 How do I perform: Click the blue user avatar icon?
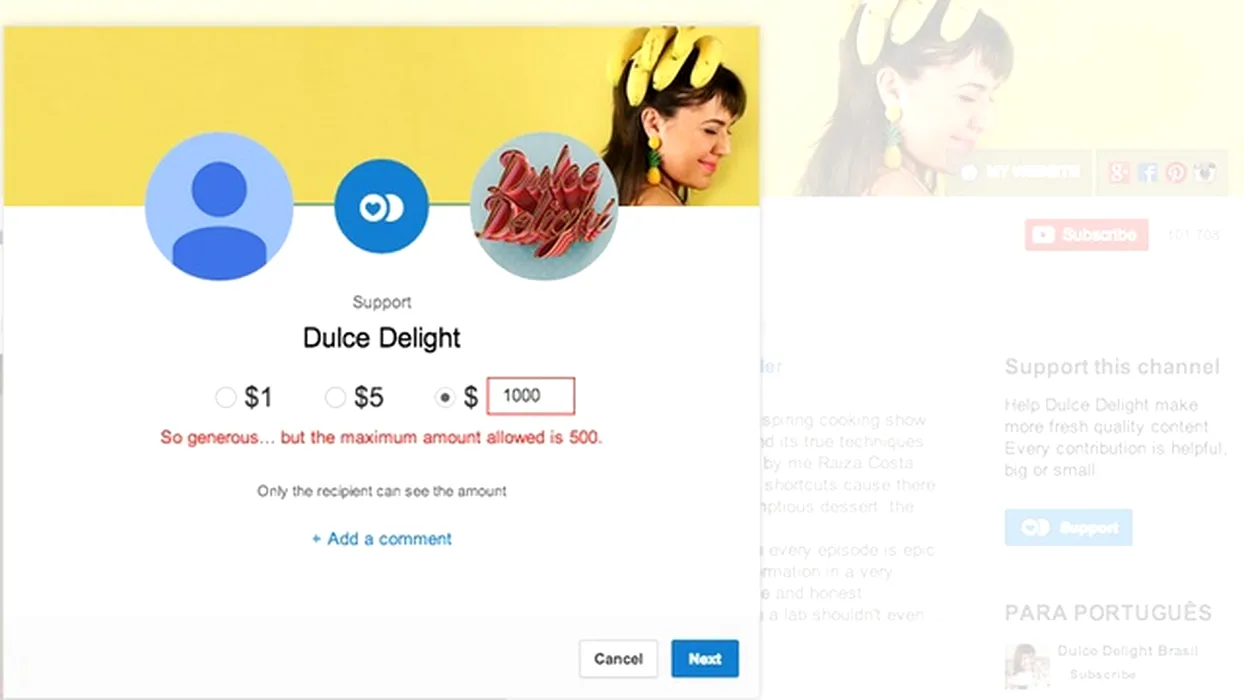[x=219, y=206]
